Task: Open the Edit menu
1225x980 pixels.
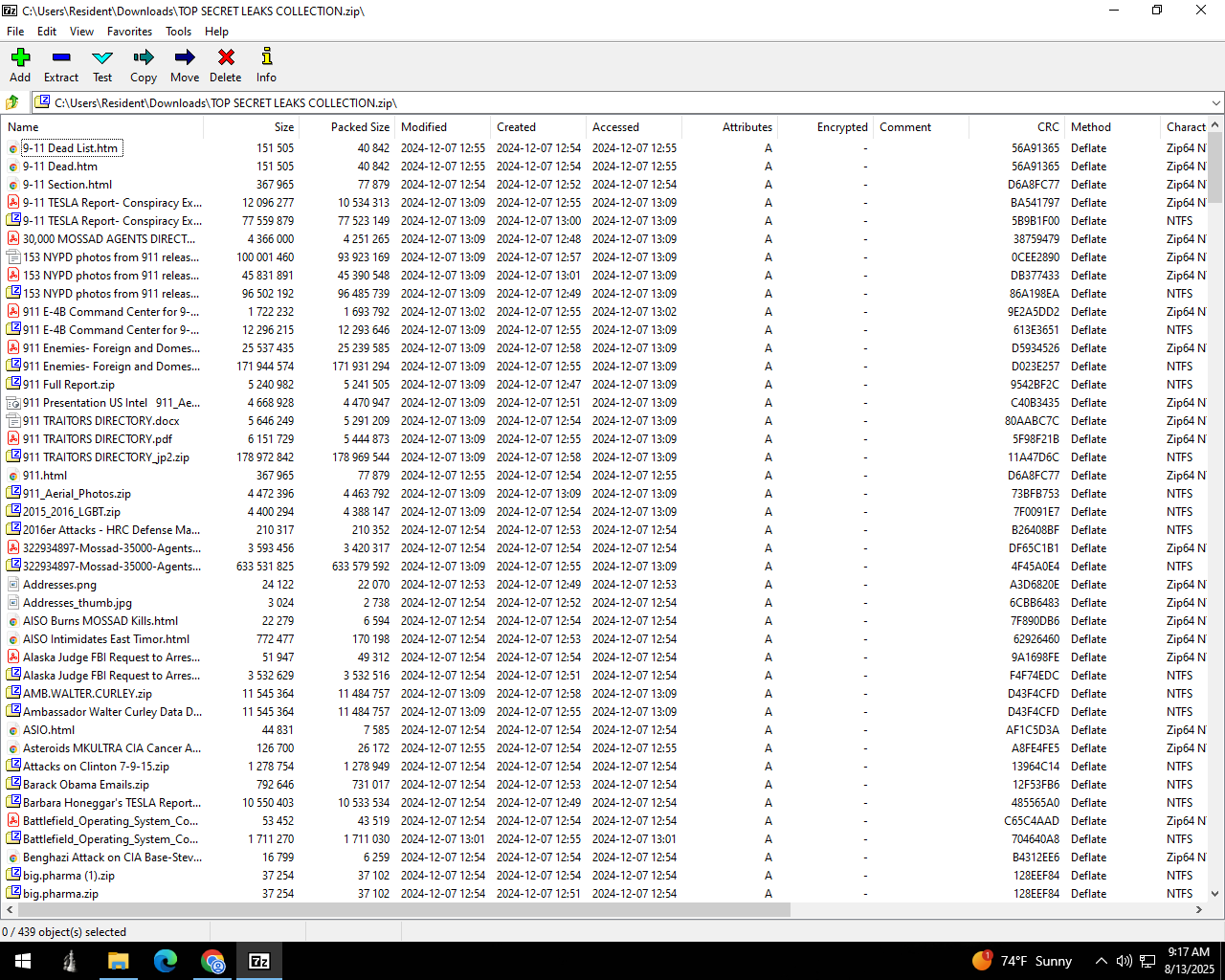Action: tap(47, 32)
